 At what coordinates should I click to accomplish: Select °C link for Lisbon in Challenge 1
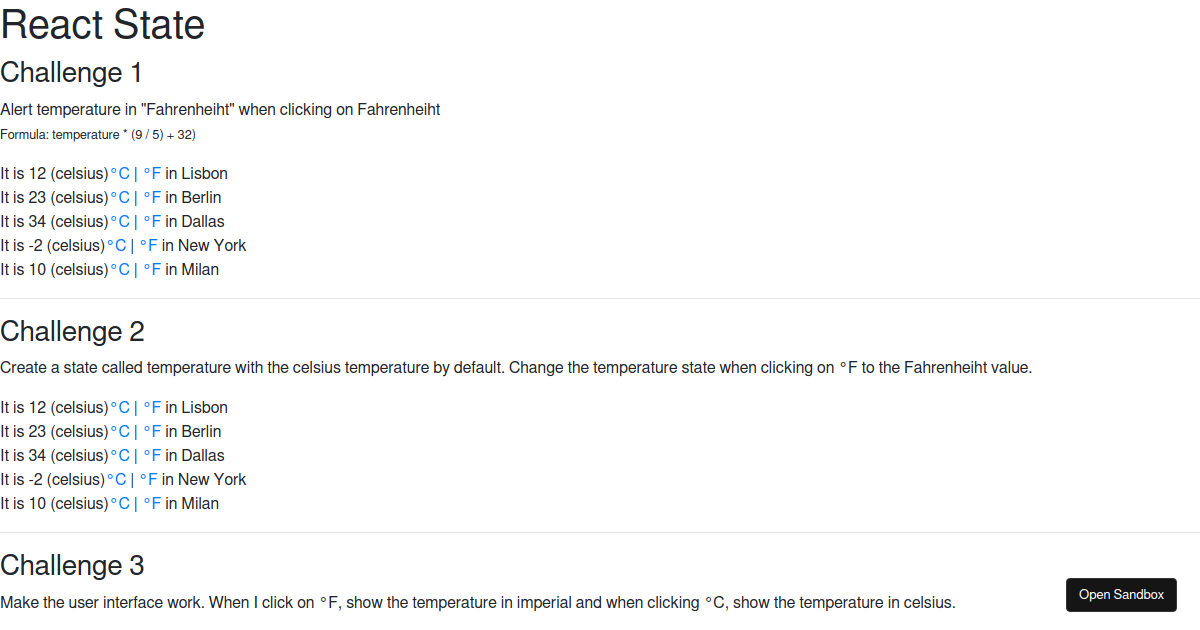(120, 173)
